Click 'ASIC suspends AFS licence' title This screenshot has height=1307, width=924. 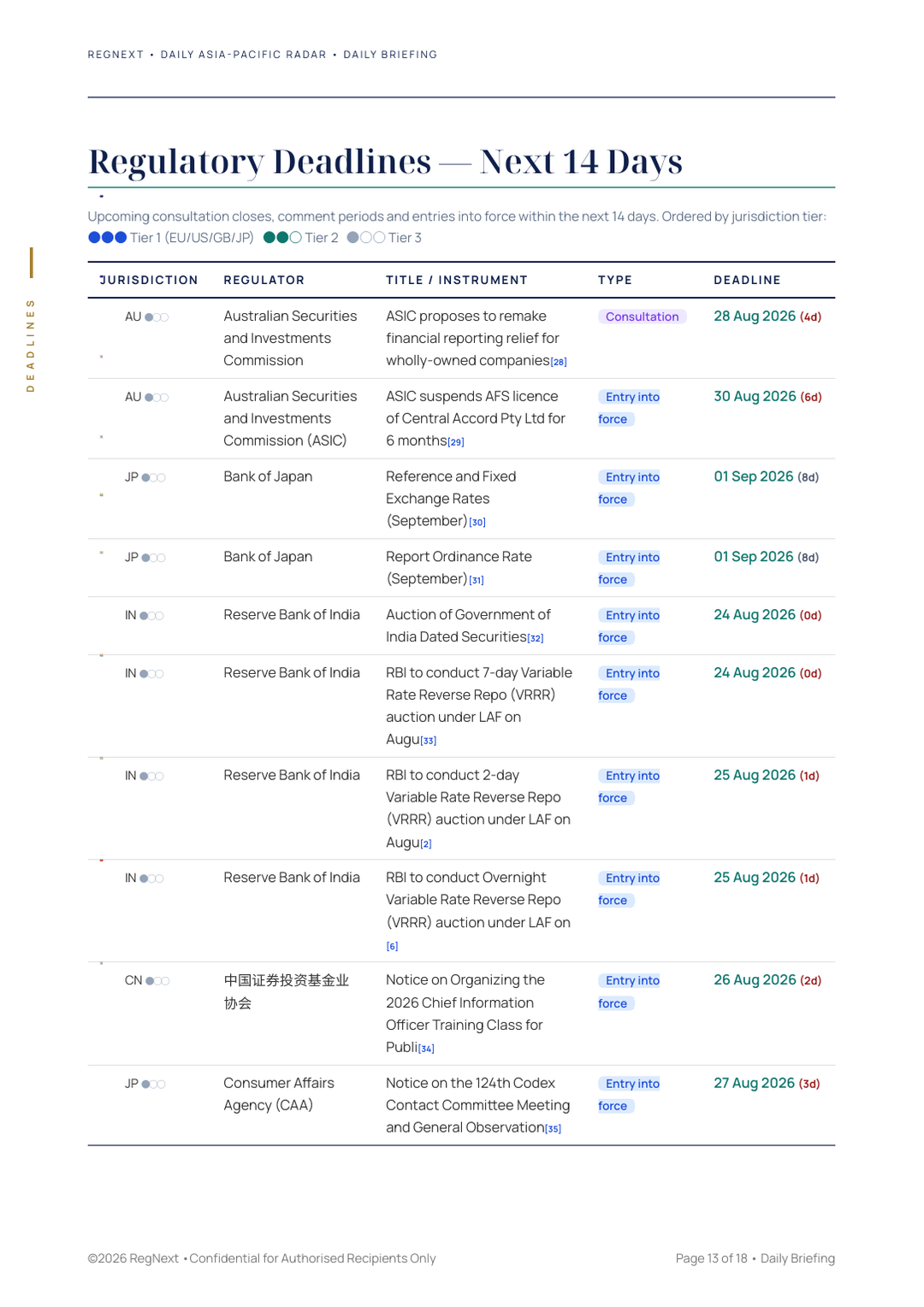coord(476,418)
